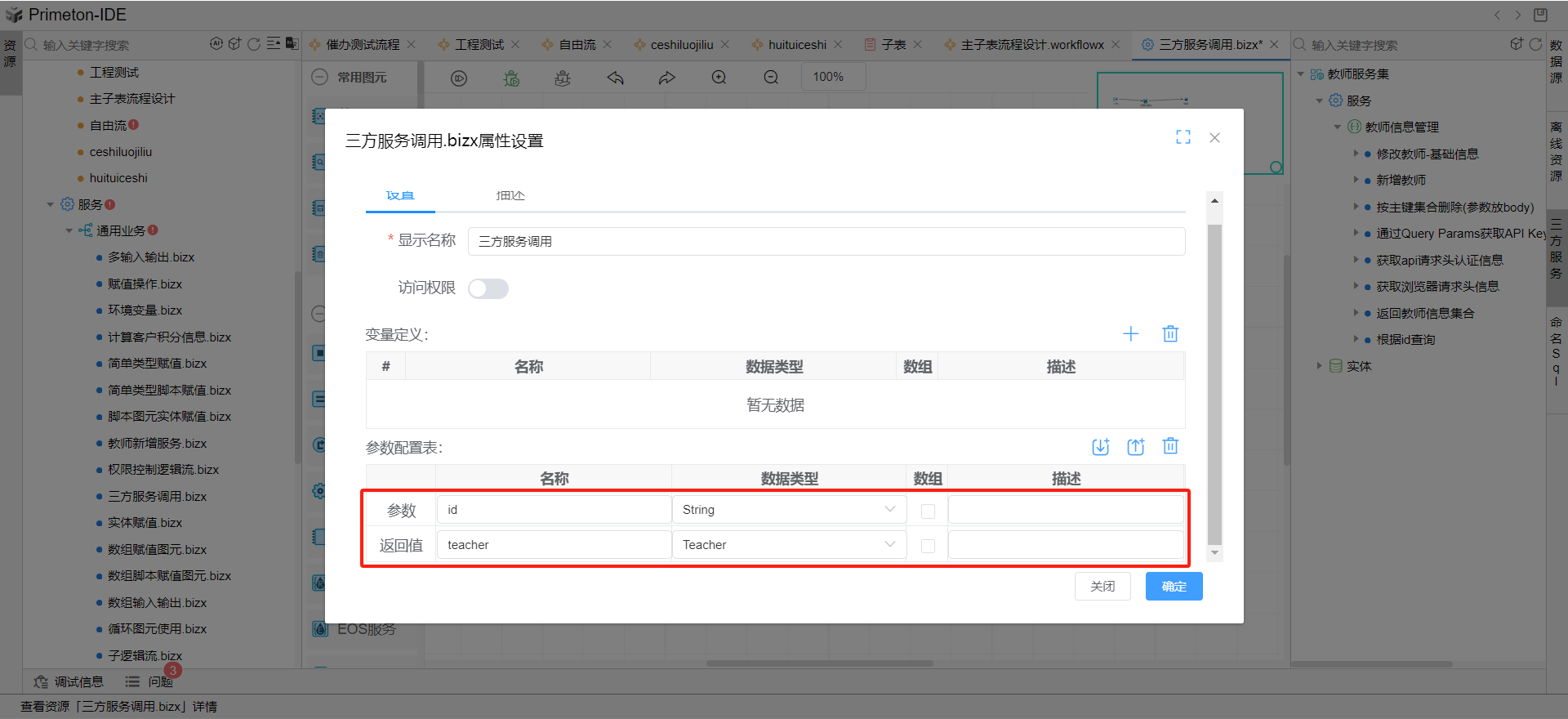Check the array box for id parameter
Image resolution: width=1568 pixels, height=719 pixels.
[x=928, y=511]
